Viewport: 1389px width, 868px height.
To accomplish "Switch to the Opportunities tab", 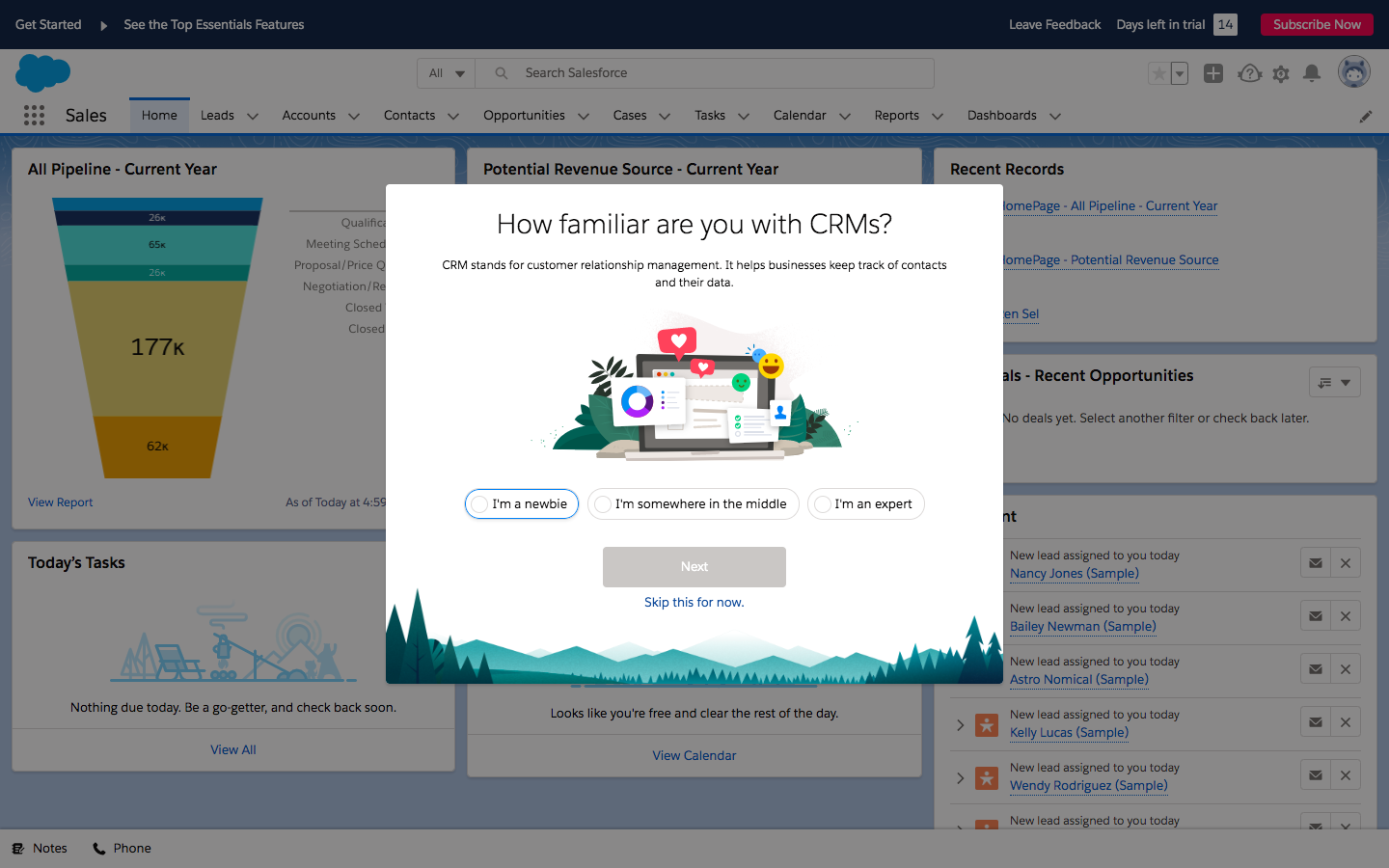I will [x=524, y=116].
